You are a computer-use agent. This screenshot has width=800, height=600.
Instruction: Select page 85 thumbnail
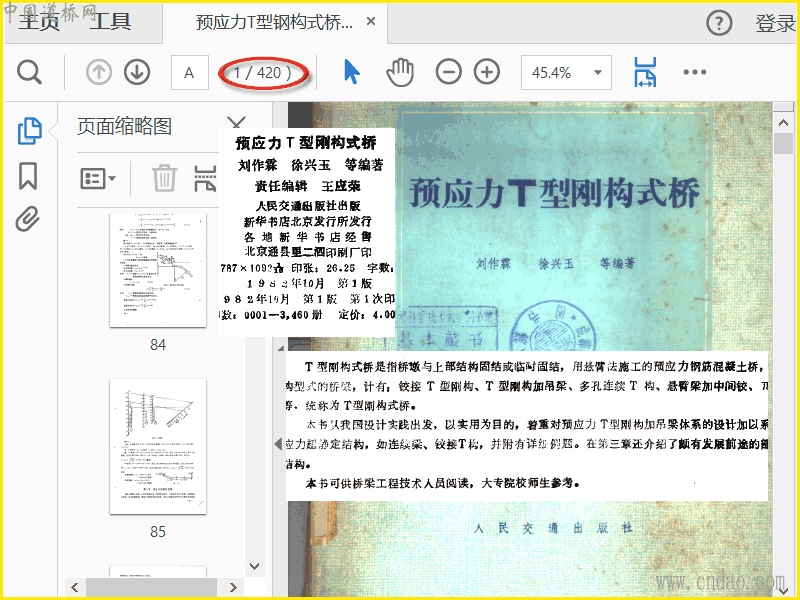(x=158, y=446)
